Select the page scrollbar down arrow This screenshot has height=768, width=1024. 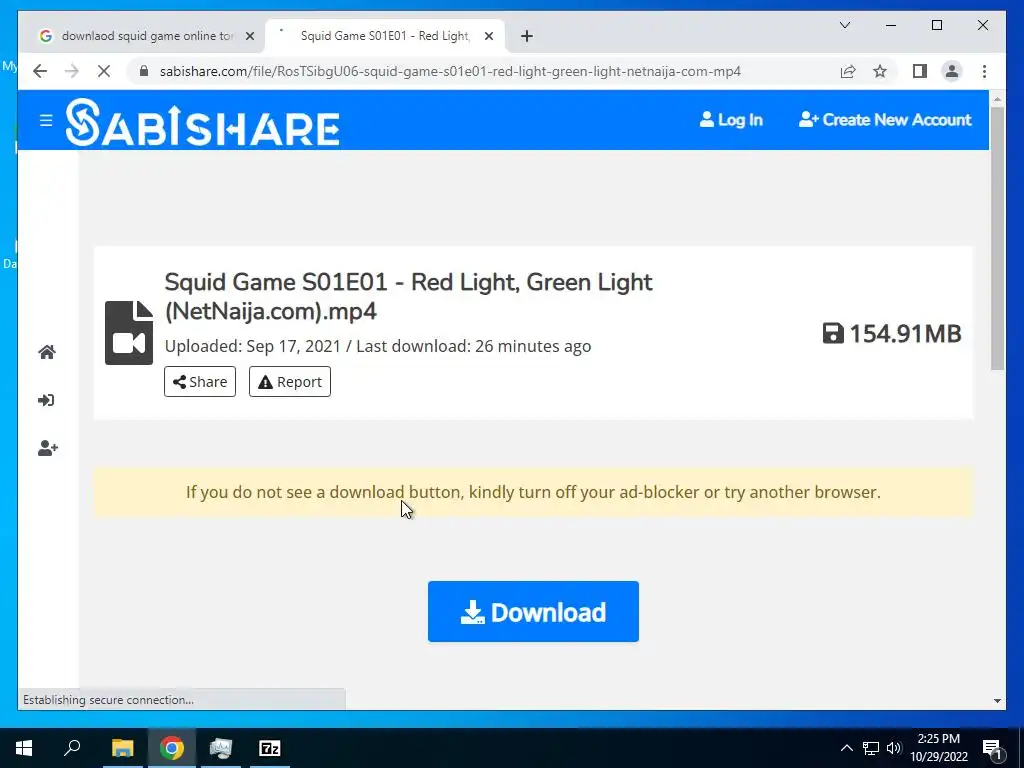[x=997, y=701]
